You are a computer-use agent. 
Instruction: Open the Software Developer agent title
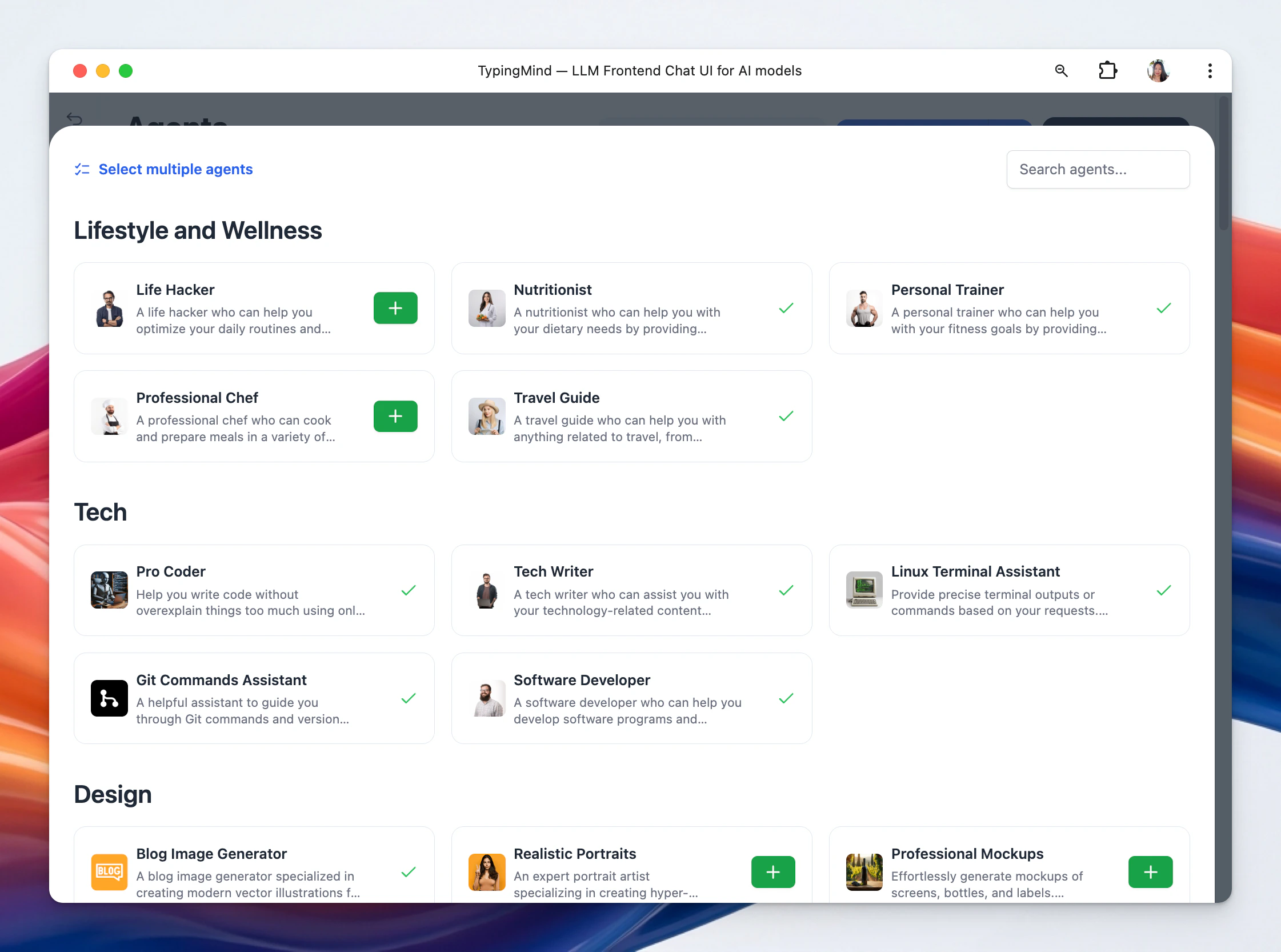(582, 680)
